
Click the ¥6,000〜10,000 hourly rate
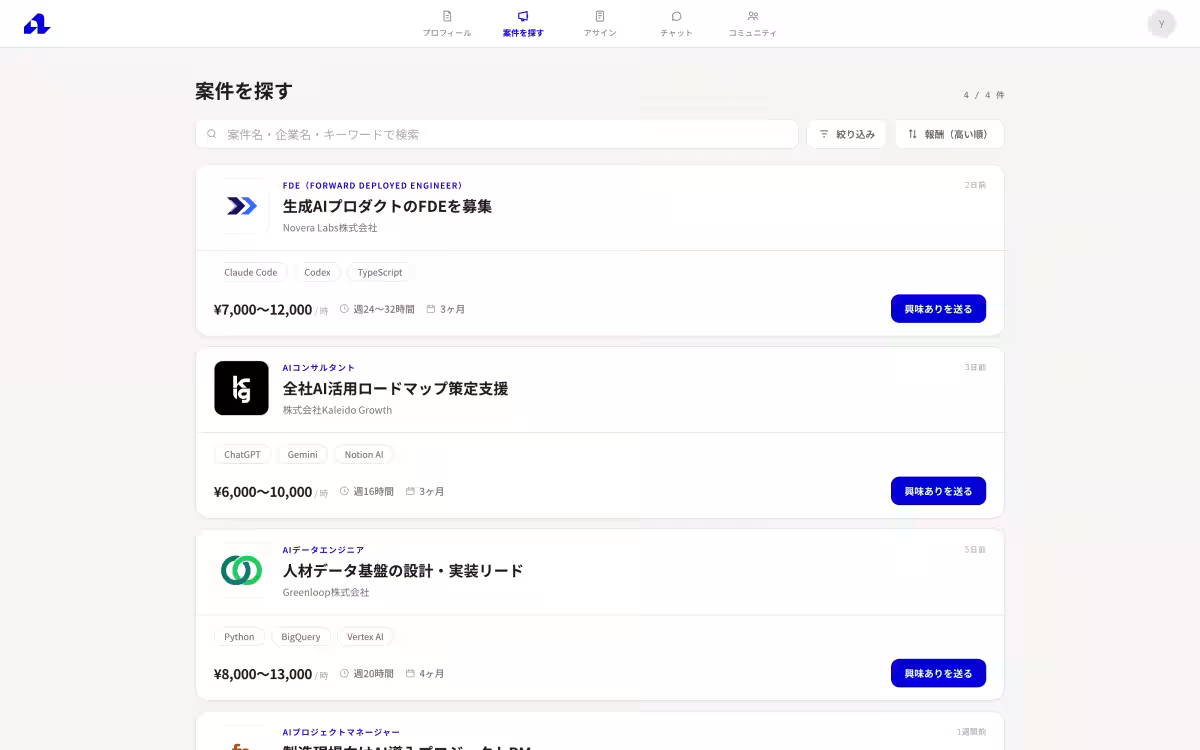(263, 491)
